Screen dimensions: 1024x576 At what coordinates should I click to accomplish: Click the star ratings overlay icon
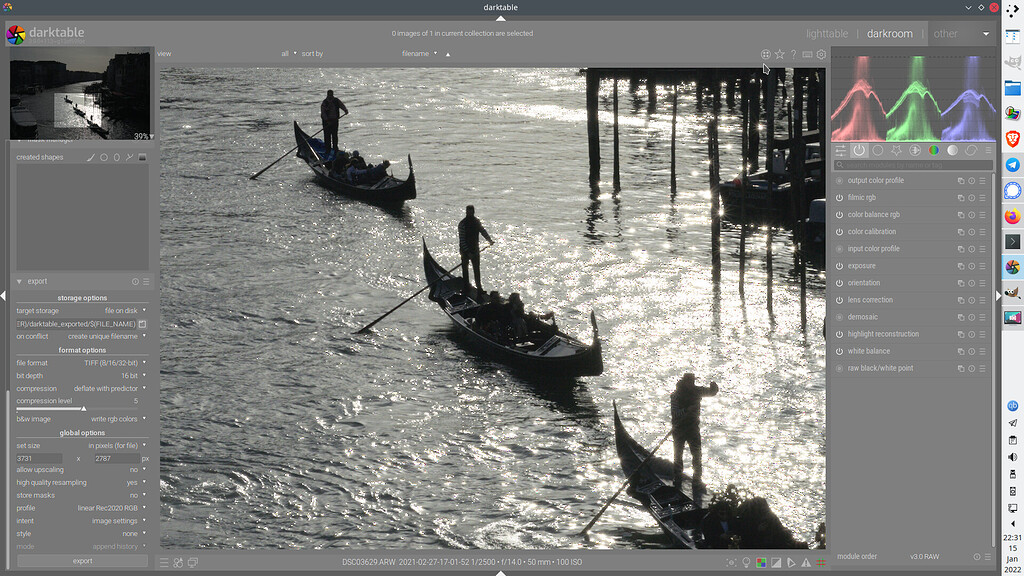click(x=779, y=54)
